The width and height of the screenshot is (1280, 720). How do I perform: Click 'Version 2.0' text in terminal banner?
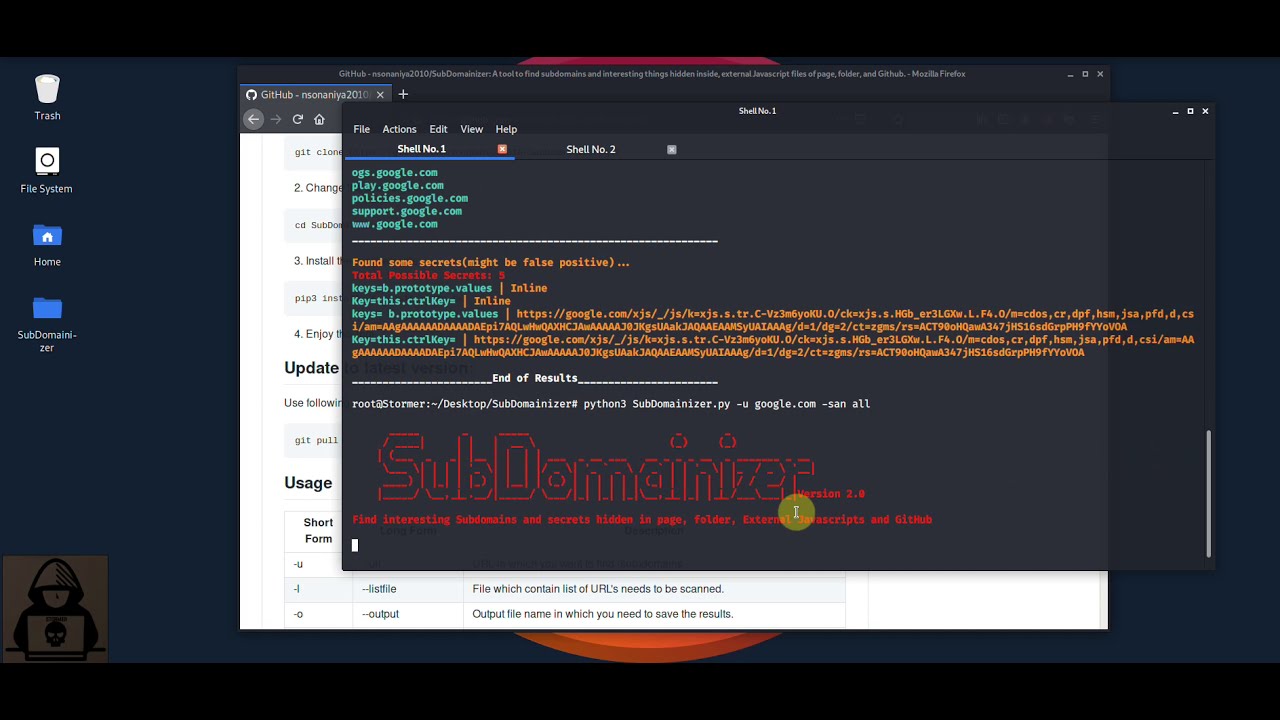tap(831, 494)
